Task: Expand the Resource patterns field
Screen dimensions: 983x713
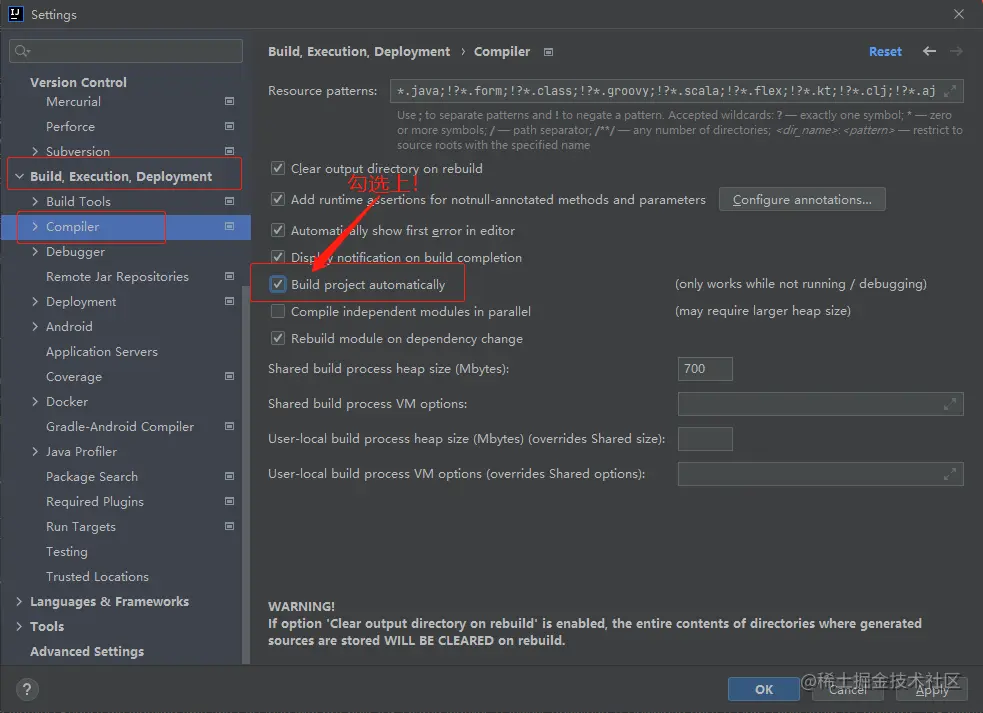Action: pos(950,91)
